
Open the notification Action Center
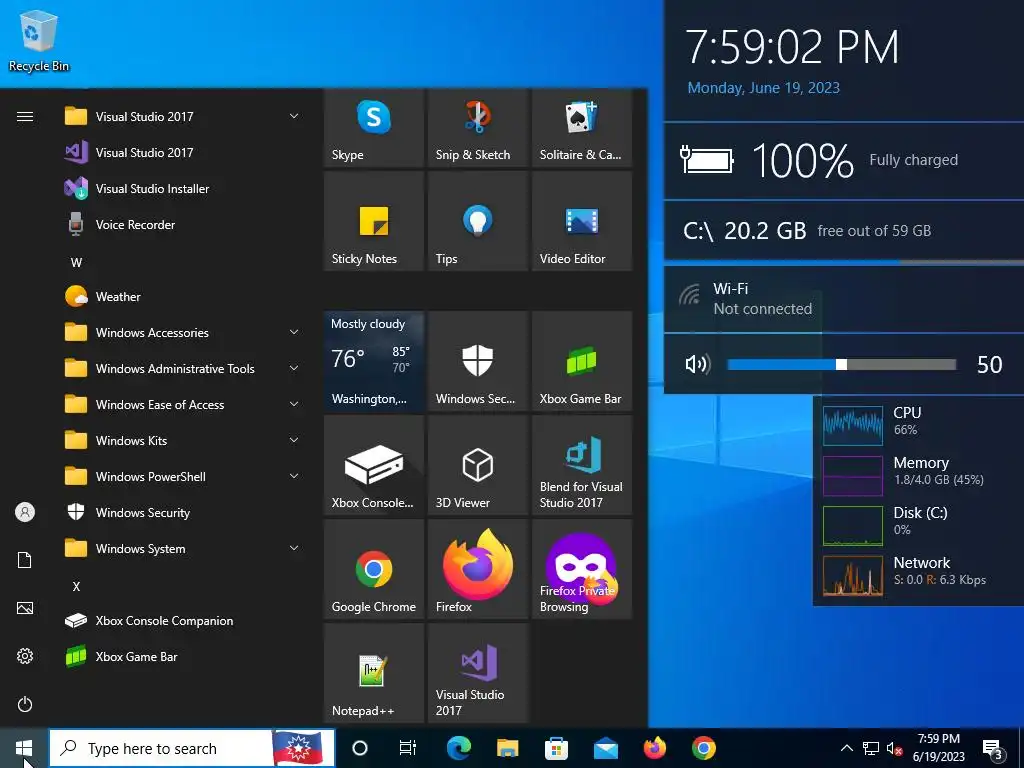pos(993,748)
